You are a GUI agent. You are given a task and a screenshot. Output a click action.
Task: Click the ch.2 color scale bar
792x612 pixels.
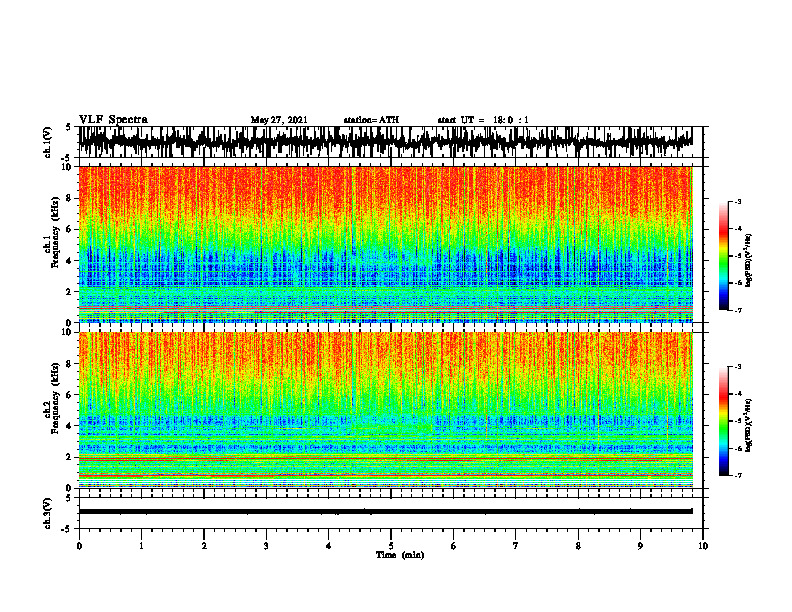point(724,421)
